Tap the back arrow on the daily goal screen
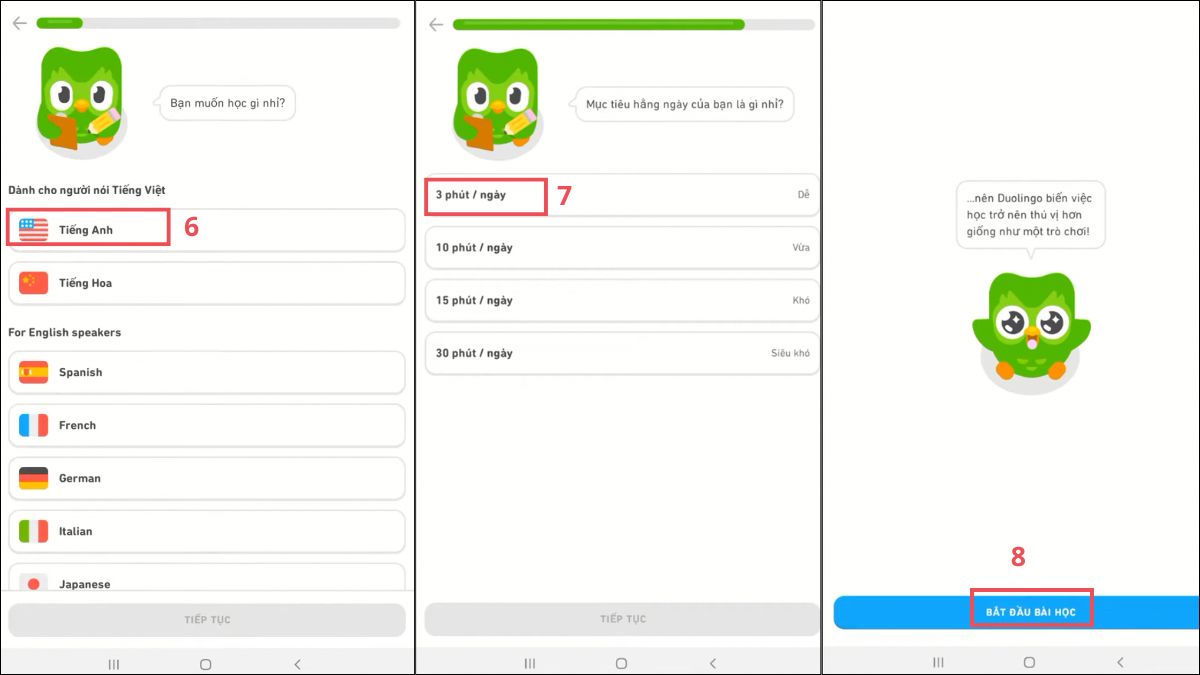 tap(435, 24)
